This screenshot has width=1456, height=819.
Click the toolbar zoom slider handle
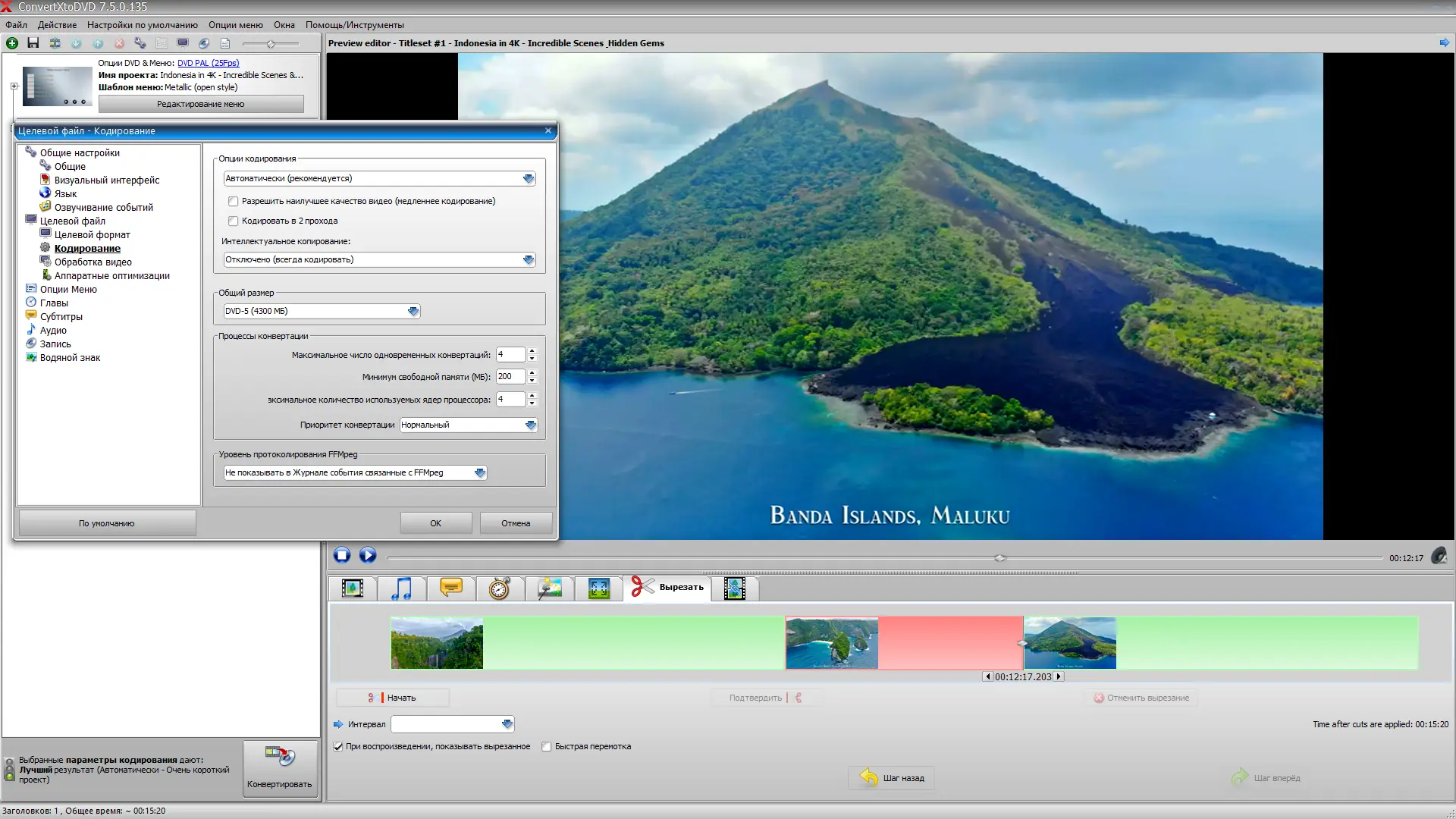271,44
